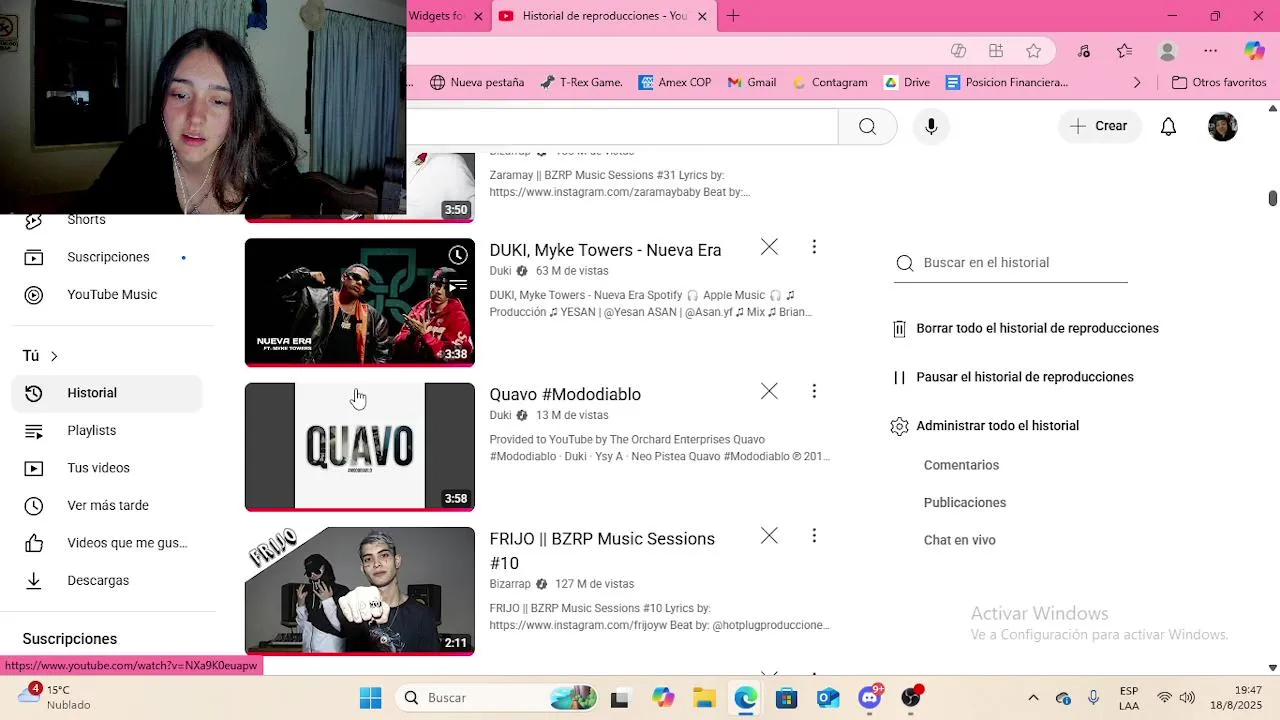Open Chat en vivo history link
Viewport: 1280px width, 720px height.
pyautogui.click(x=960, y=540)
